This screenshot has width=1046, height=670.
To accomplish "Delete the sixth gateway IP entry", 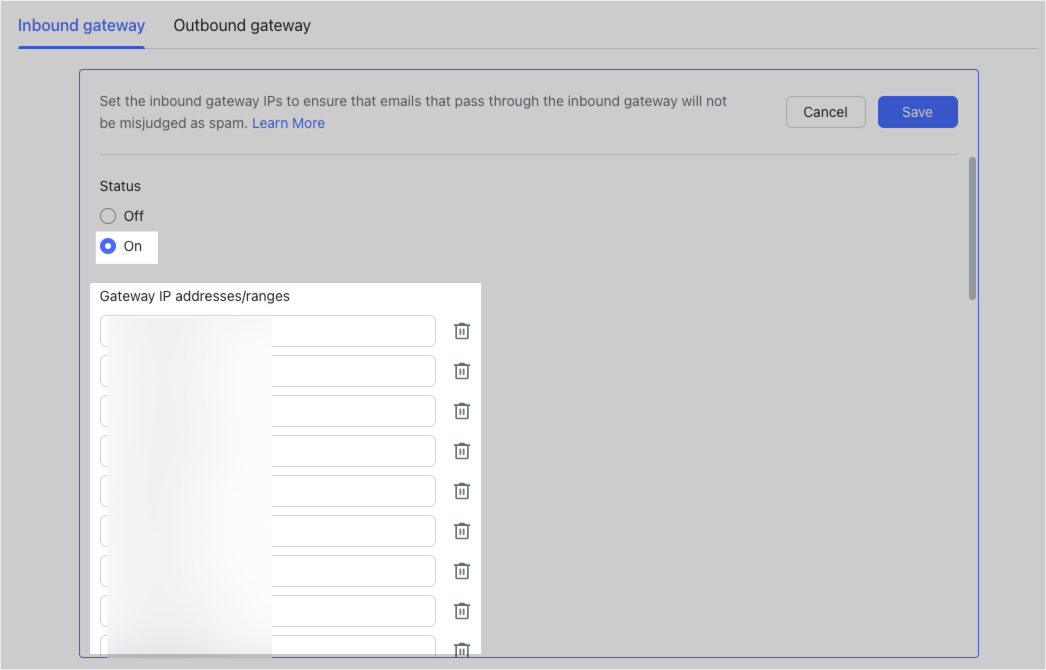I will pos(461,530).
